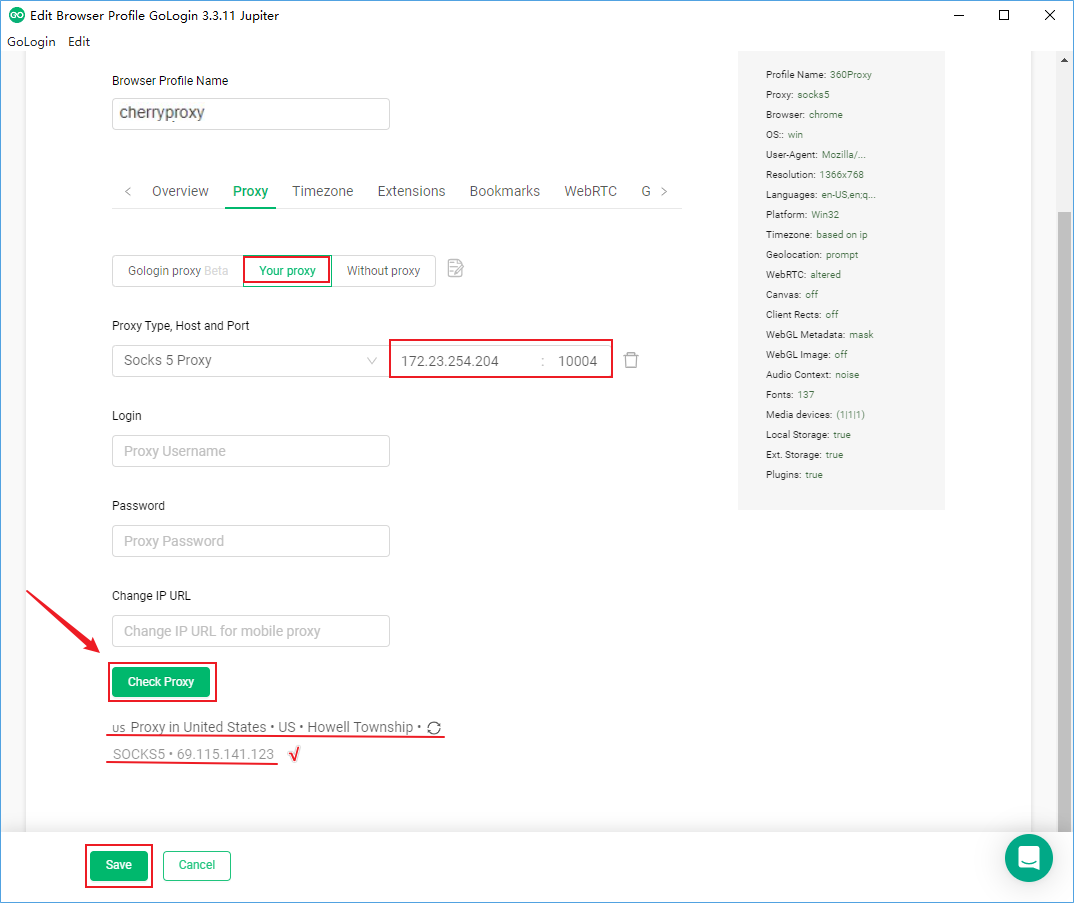Expand the Socks 5 Proxy type dropdown
This screenshot has height=903, width=1074.
pyautogui.click(x=250, y=360)
